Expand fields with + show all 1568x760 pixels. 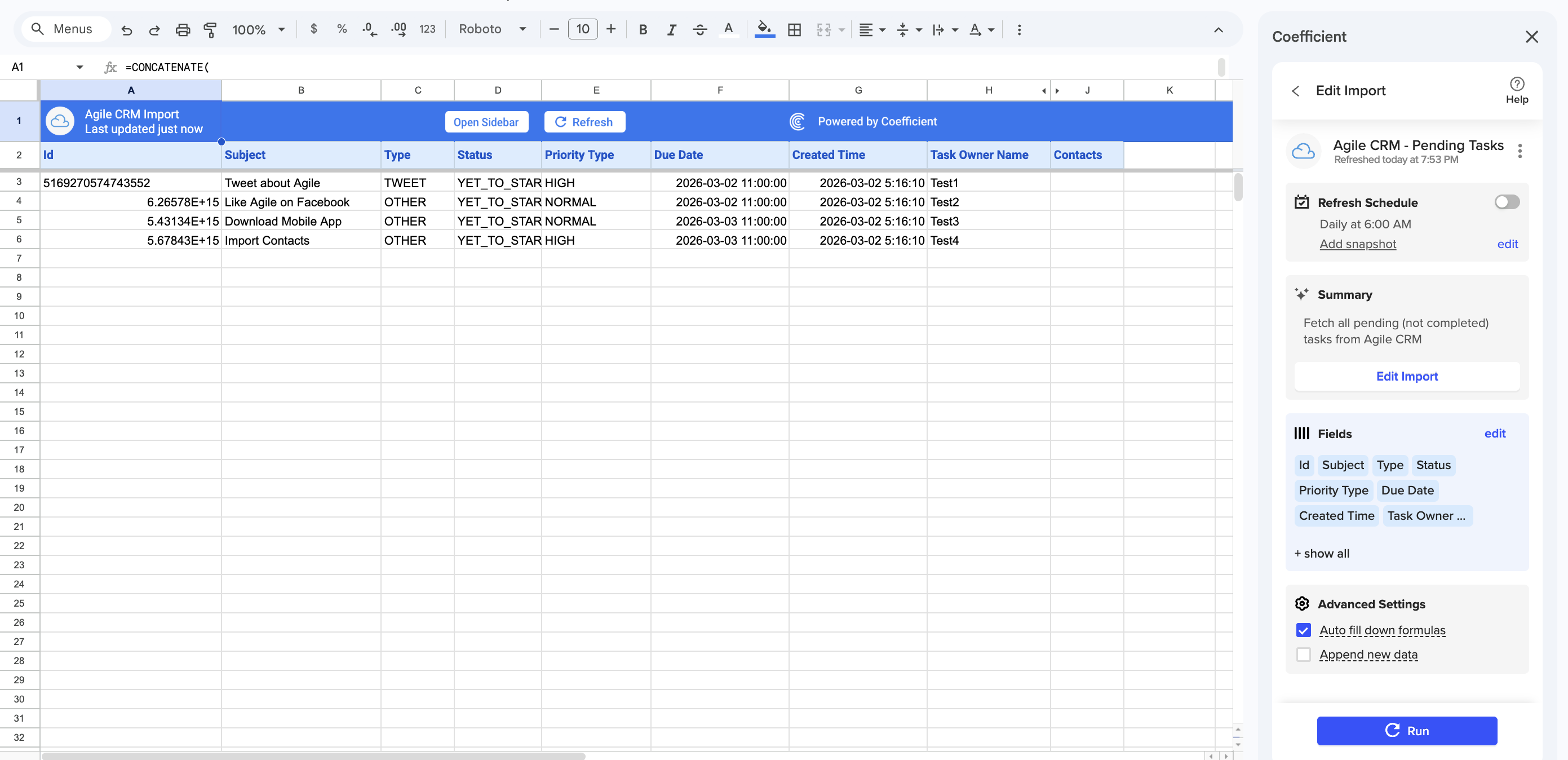point(1322,553)
